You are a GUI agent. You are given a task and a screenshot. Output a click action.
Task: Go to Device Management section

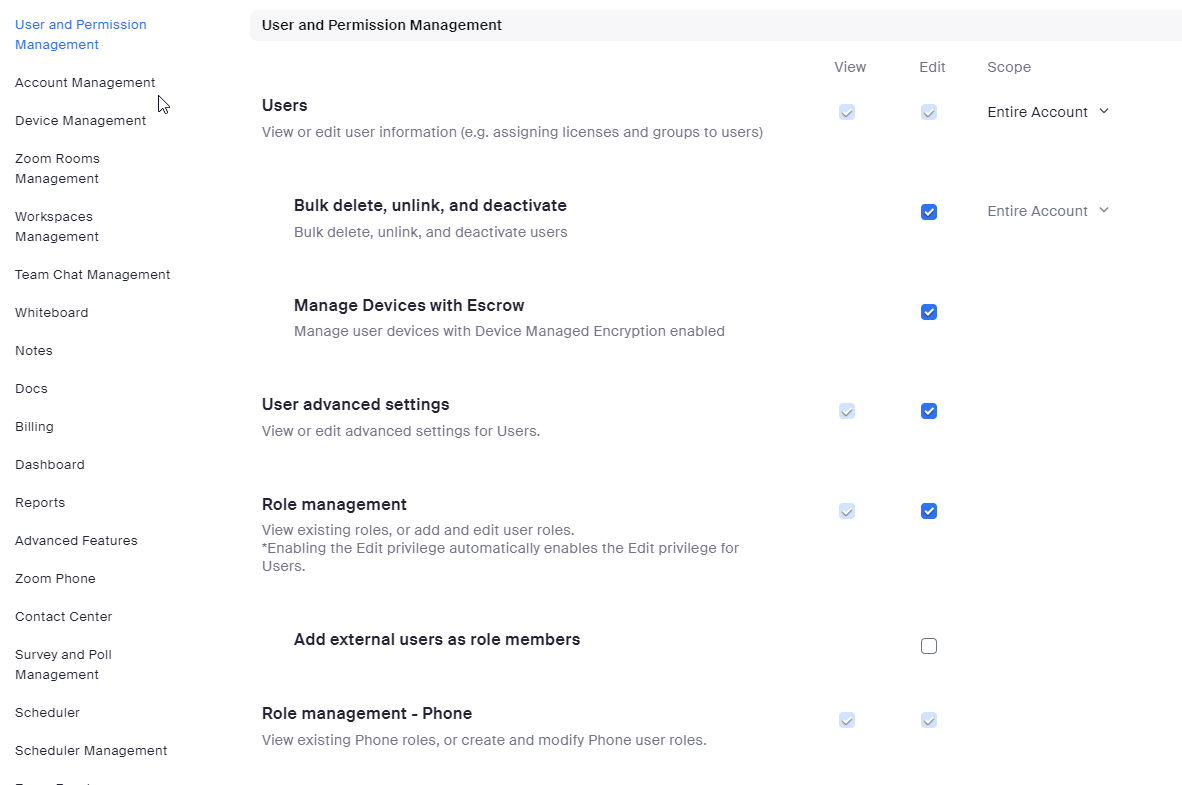(80, 121)
